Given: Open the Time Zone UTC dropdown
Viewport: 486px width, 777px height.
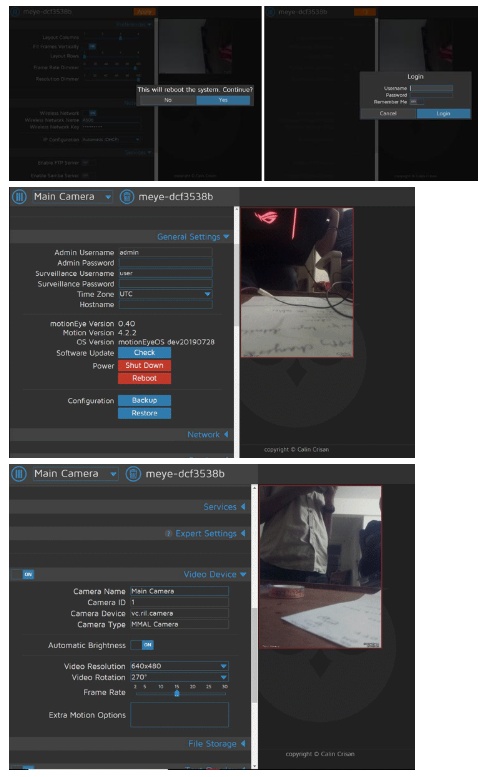Looking at the screenshot, I should [165, 294].
